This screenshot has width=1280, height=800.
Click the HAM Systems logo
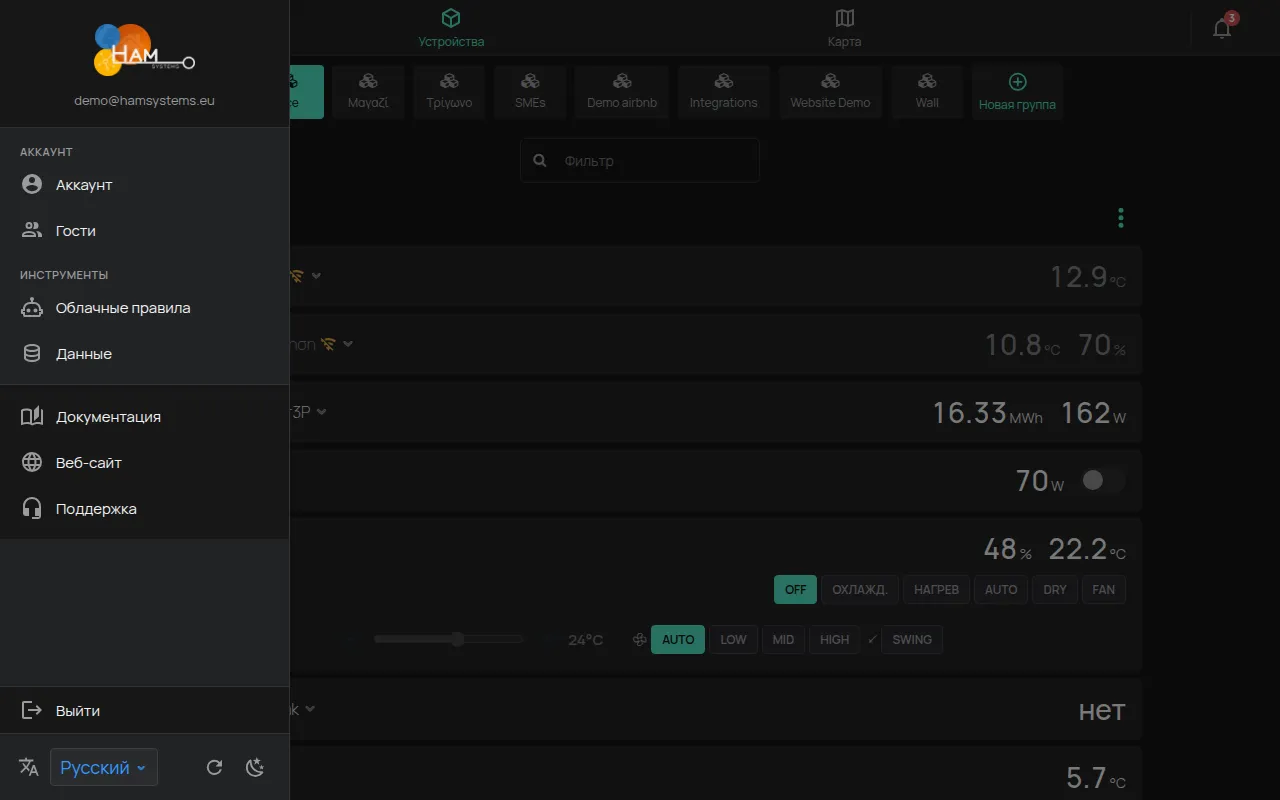pyautogui.click(x=144, y=50)
